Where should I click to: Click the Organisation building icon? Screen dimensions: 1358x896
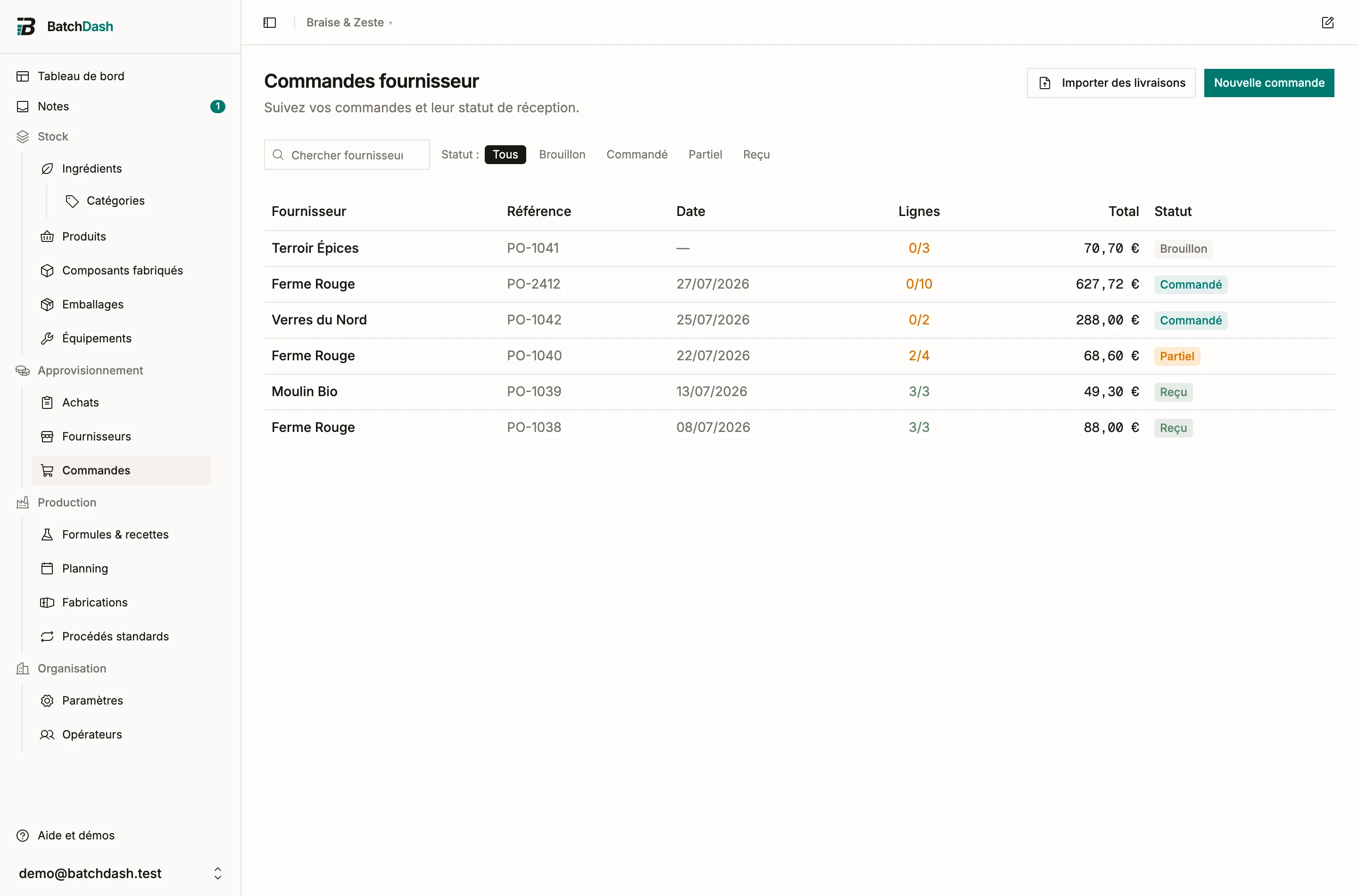pos(23,669)
